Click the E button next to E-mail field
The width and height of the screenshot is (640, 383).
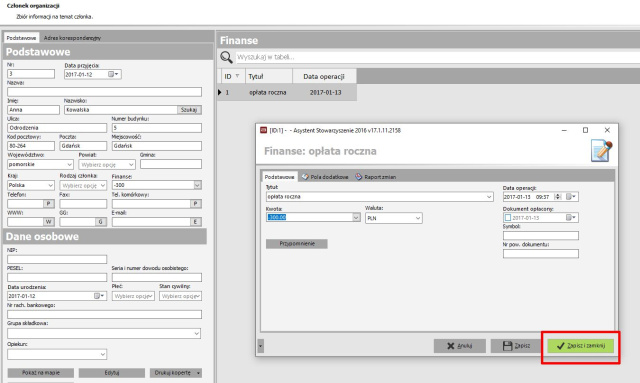pos(196,222)
